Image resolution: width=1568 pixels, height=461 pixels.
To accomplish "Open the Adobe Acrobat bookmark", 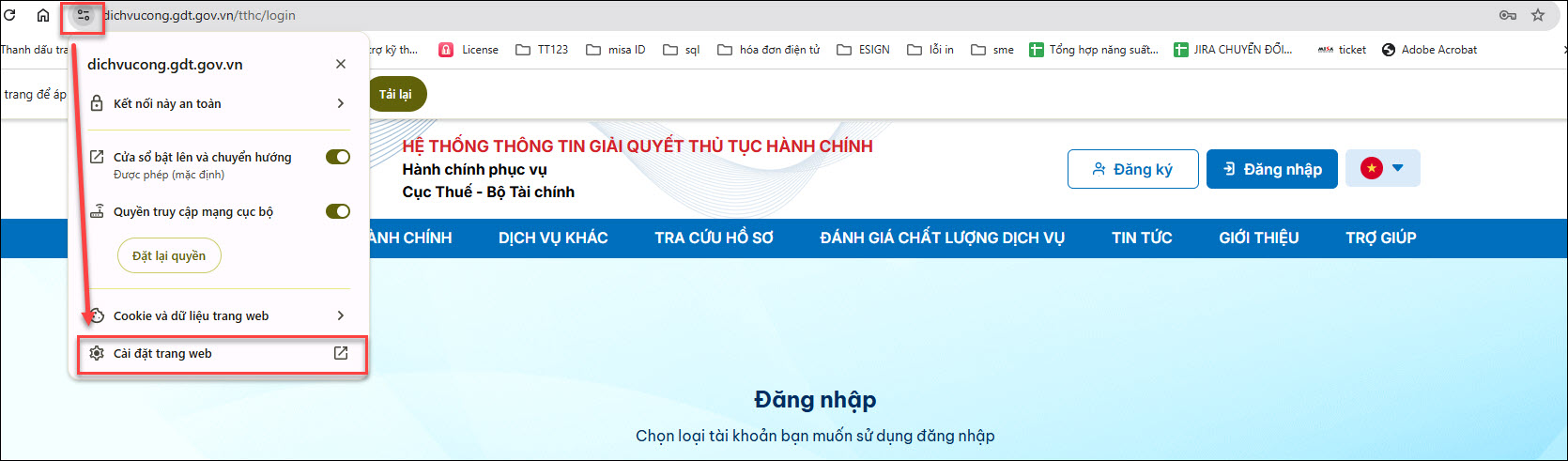I will point(1429,50).
